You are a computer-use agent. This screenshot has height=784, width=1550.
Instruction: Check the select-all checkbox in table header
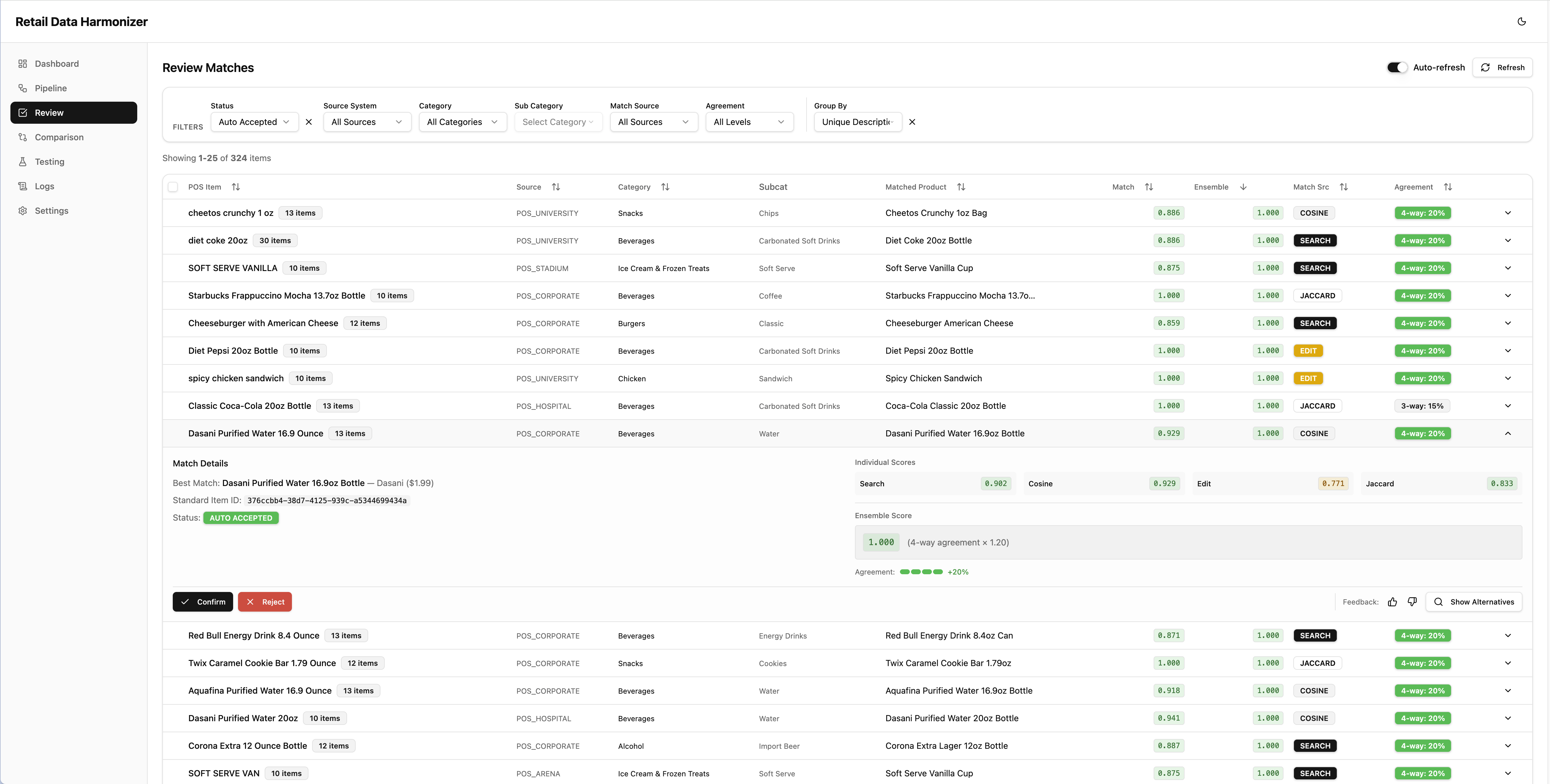[x=173, y=187]
